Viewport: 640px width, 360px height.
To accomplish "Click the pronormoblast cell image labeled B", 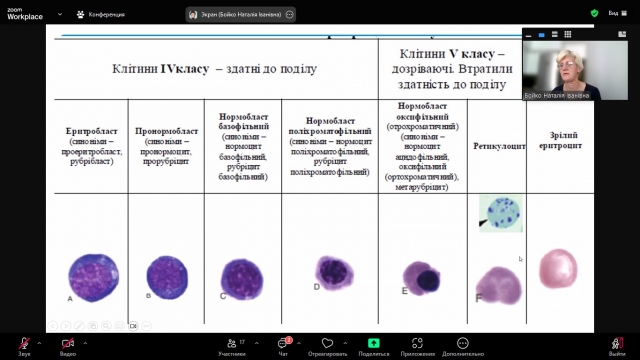I will (167, 278).
